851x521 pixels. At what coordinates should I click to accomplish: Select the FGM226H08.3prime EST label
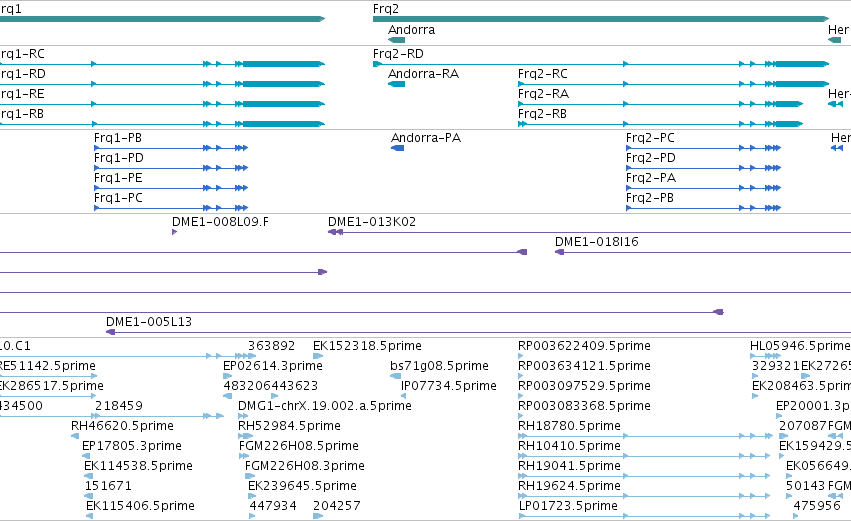[304, 466]
